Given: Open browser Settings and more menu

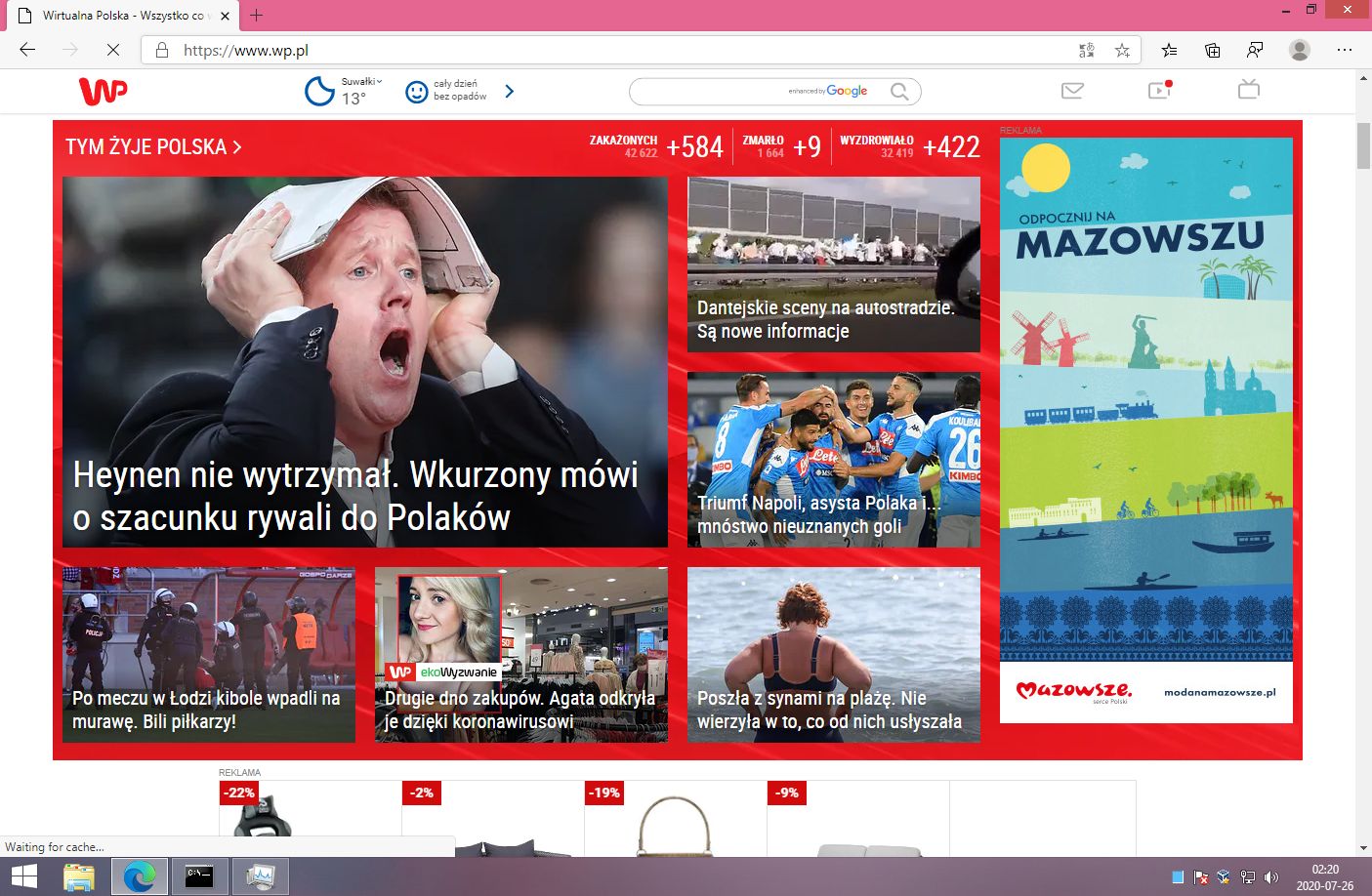Looking at the screenshot, I should click(1345, 50).
